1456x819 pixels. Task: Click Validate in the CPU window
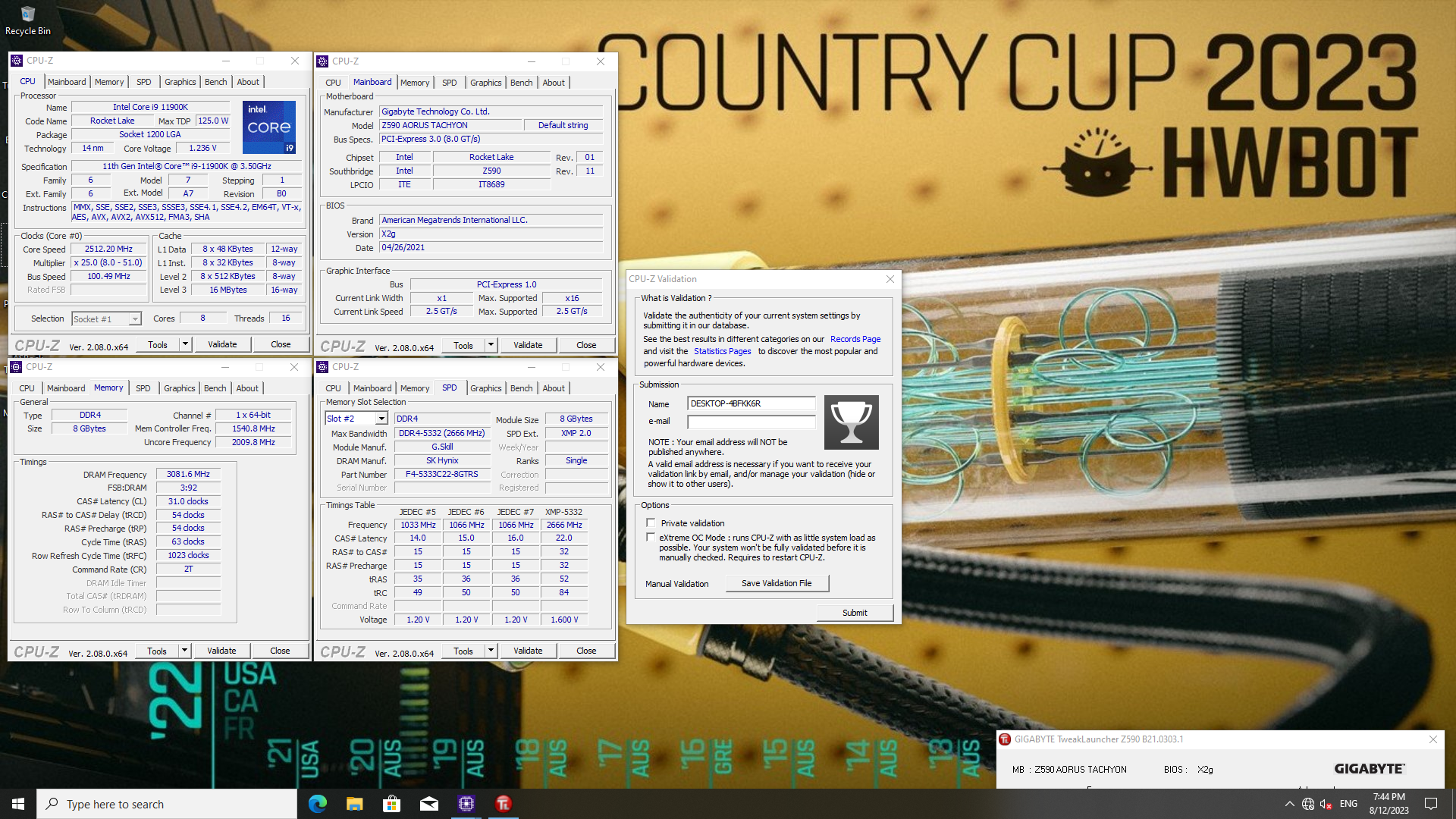tap(222, 344)
